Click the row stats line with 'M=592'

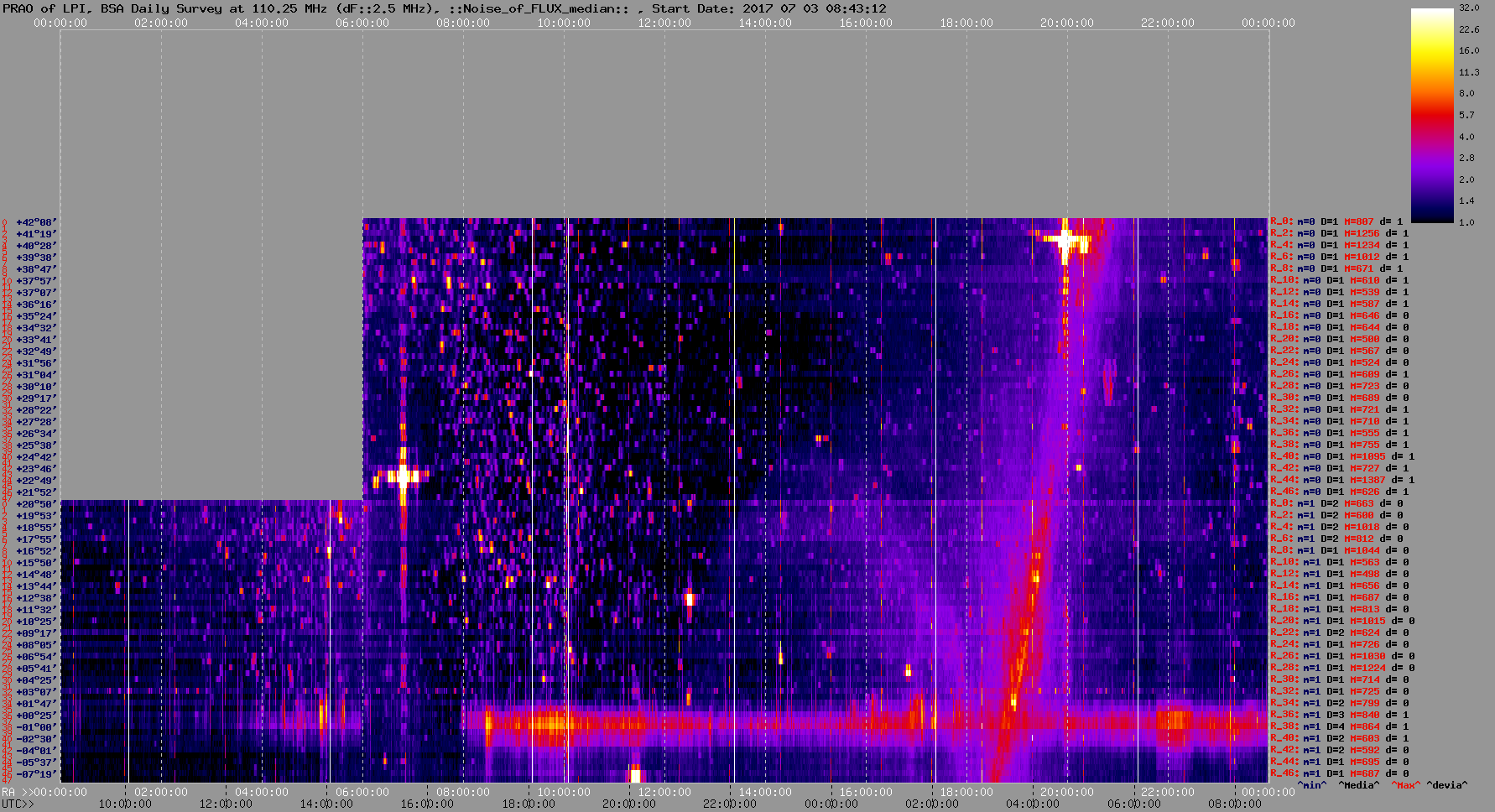tap(1340, 750)
